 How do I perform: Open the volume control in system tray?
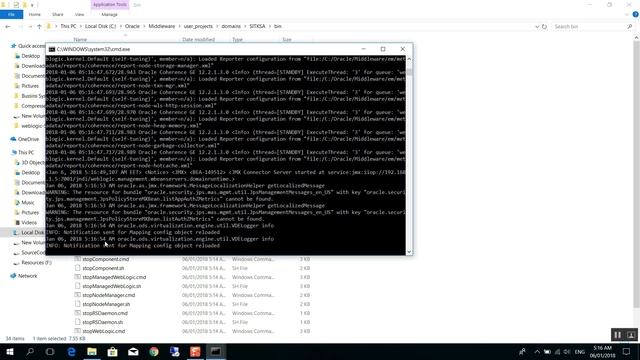point(567,352)
